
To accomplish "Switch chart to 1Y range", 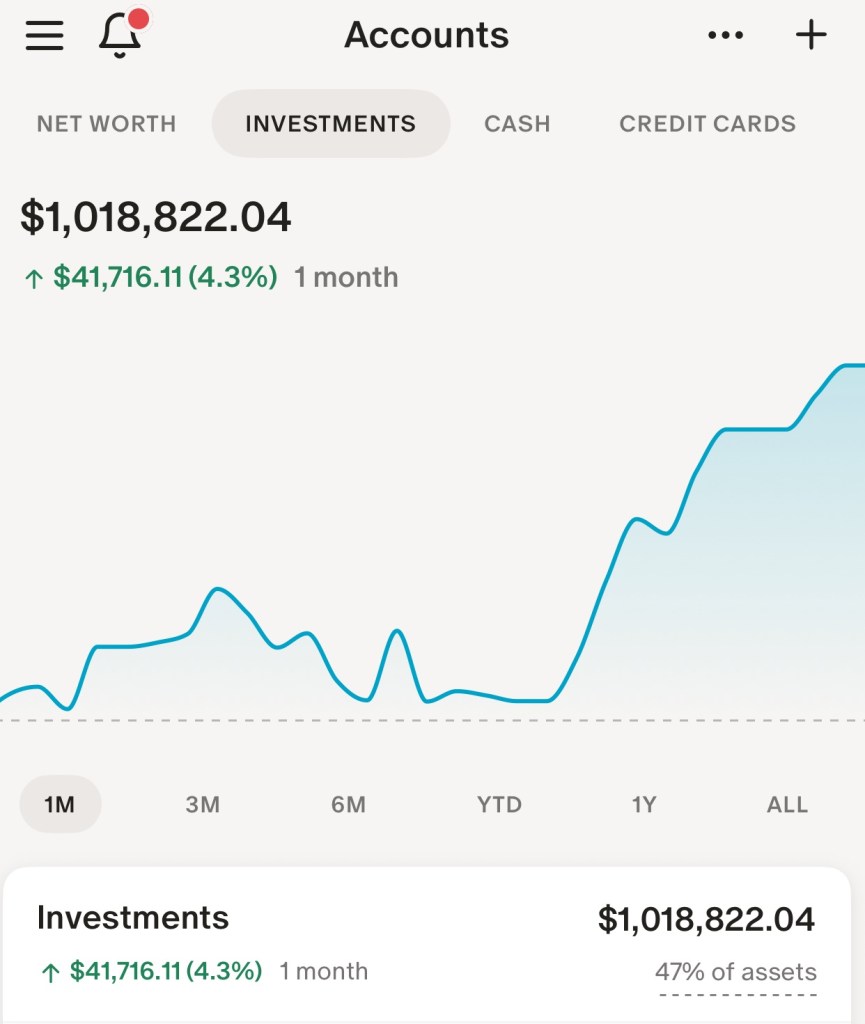I will pyautogui.click(x=644, y=805).
